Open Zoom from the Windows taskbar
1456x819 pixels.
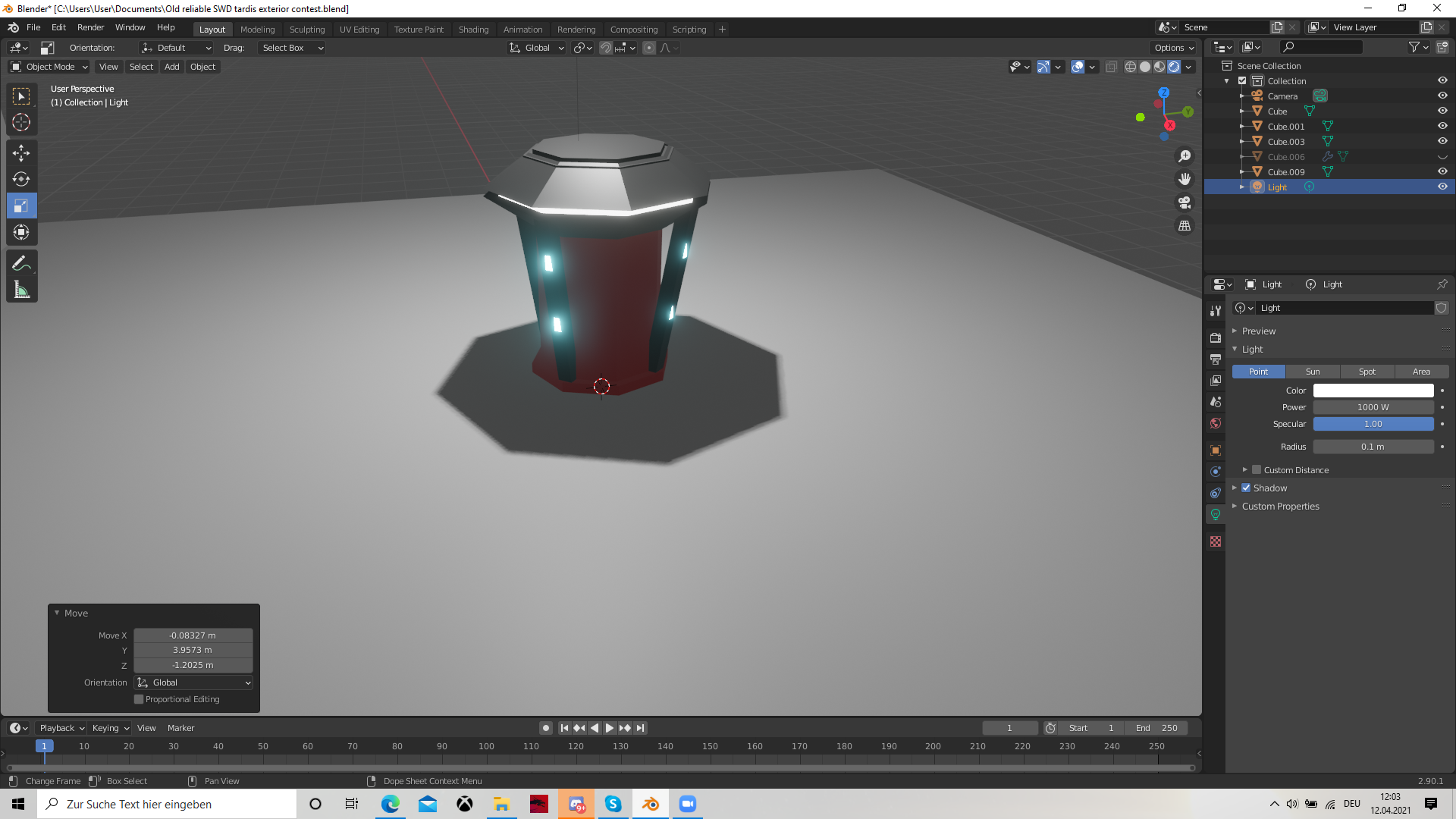tap(688, 804)
